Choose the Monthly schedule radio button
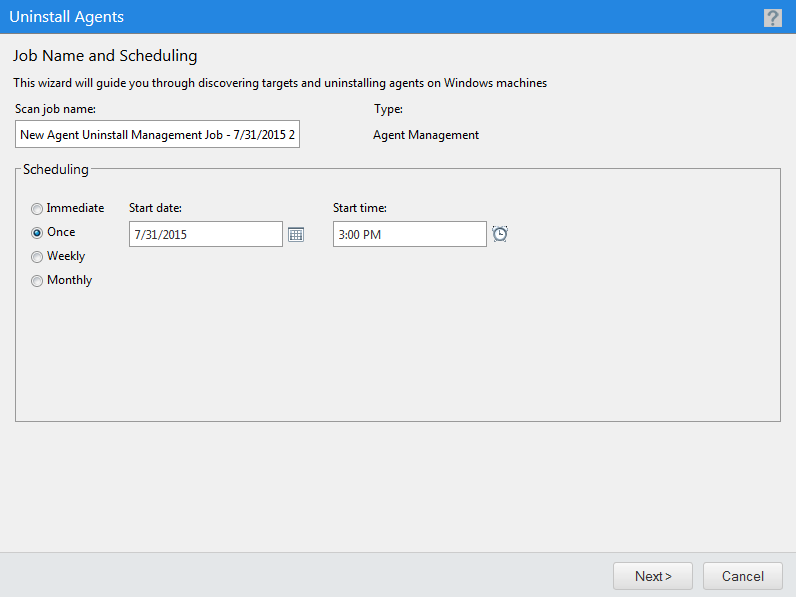The height and width of the screenshot is (597, 796). pyautogui.click(x=37, y=281)
